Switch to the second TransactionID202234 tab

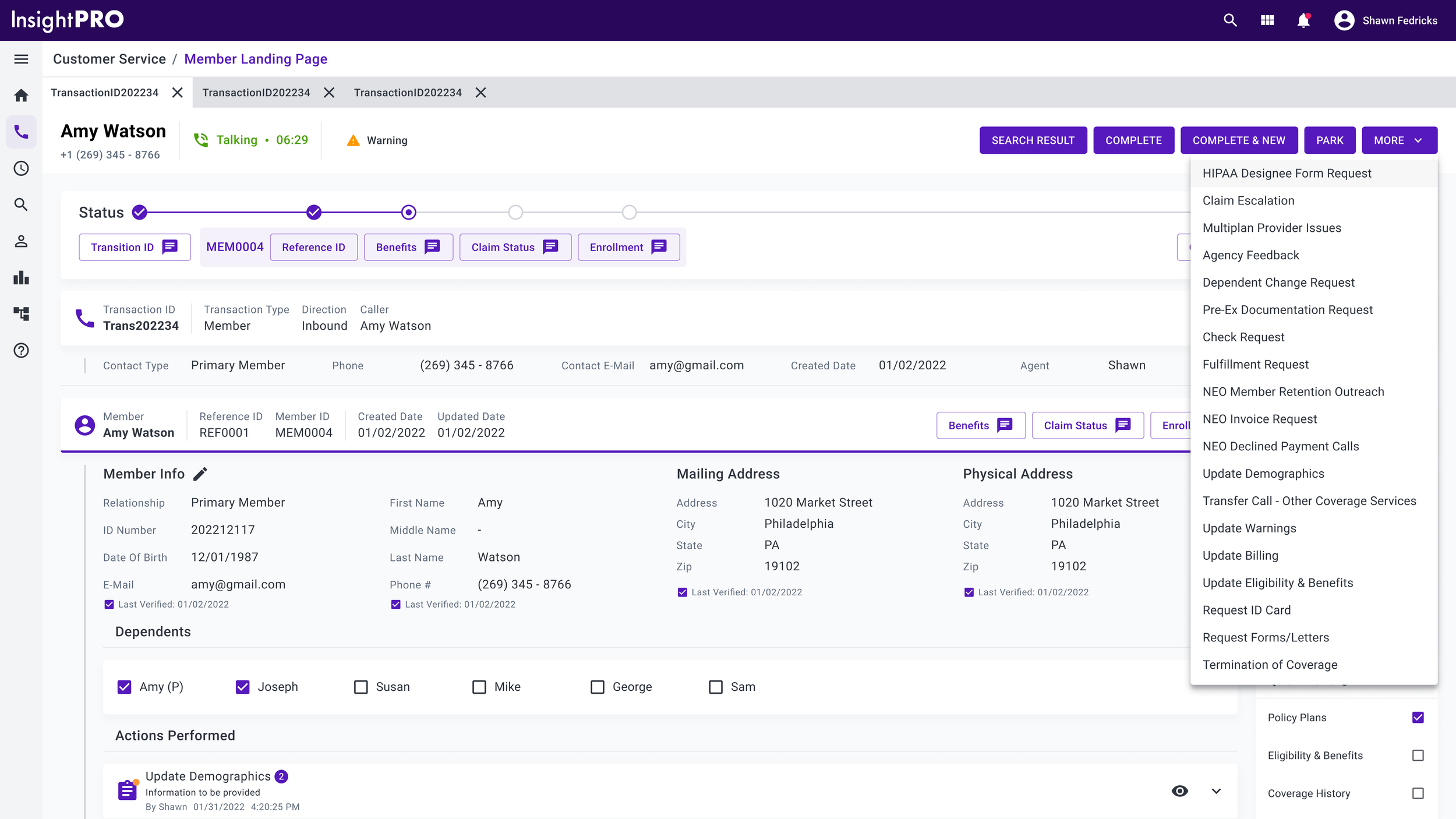[x=256, y=93]
